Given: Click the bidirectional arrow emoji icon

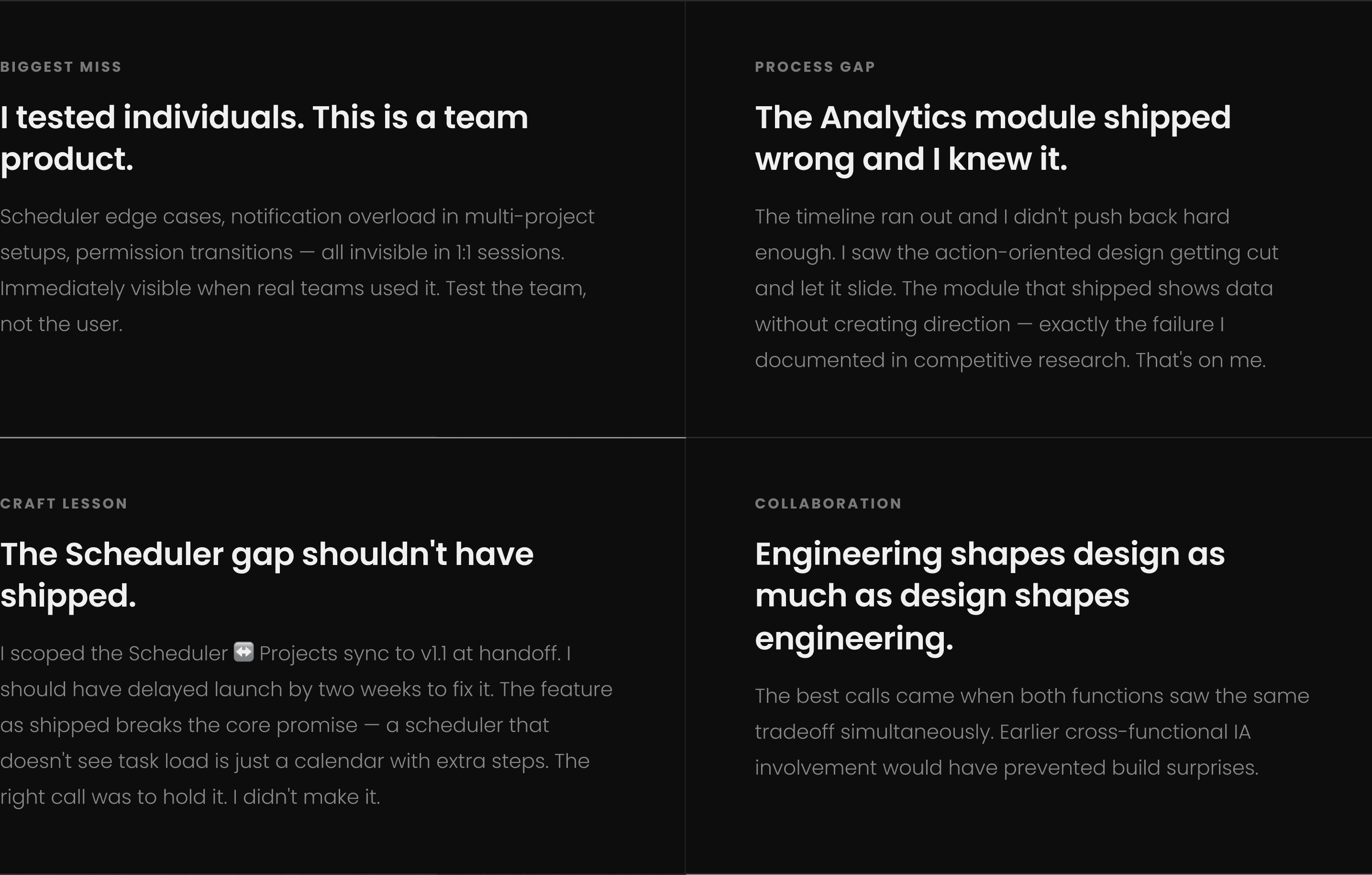Looking at the screenshot, I should click(x=244, y=652).
